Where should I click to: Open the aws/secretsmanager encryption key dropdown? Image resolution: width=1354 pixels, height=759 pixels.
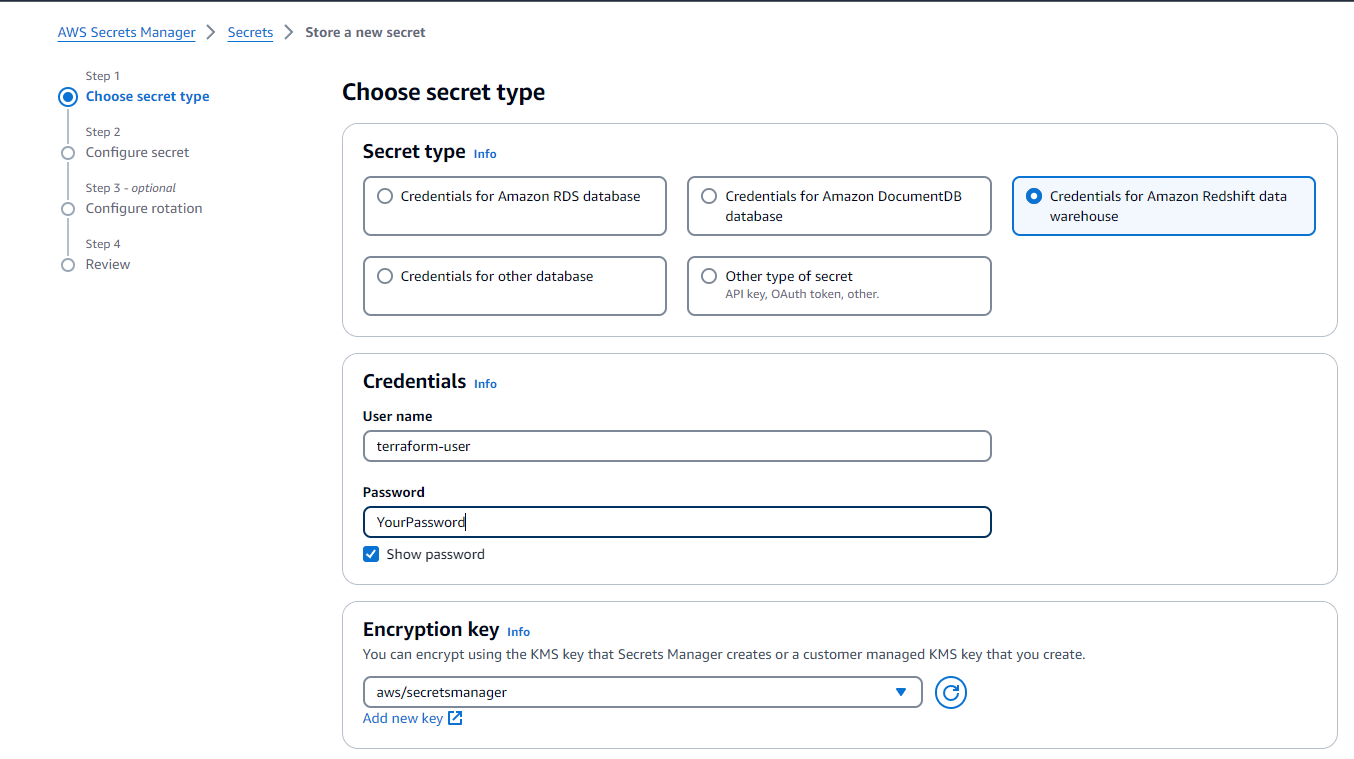tap(642, 692)
